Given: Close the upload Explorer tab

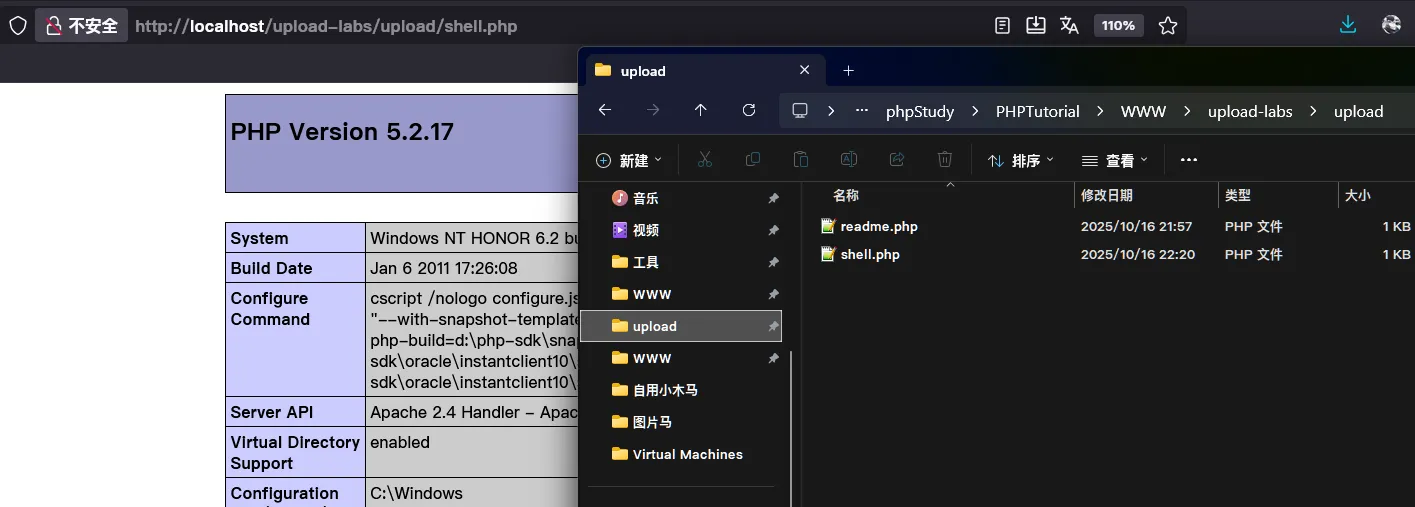Looking at the screenshot, I should (x=804, y=70).
